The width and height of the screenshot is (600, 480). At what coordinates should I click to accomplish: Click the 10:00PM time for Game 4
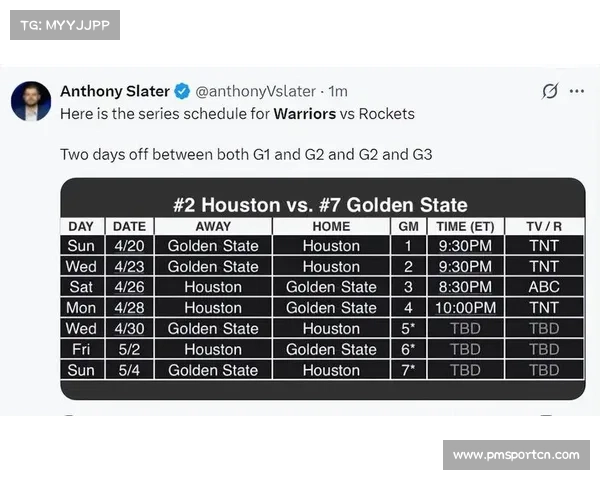click(x=465, y=308)
